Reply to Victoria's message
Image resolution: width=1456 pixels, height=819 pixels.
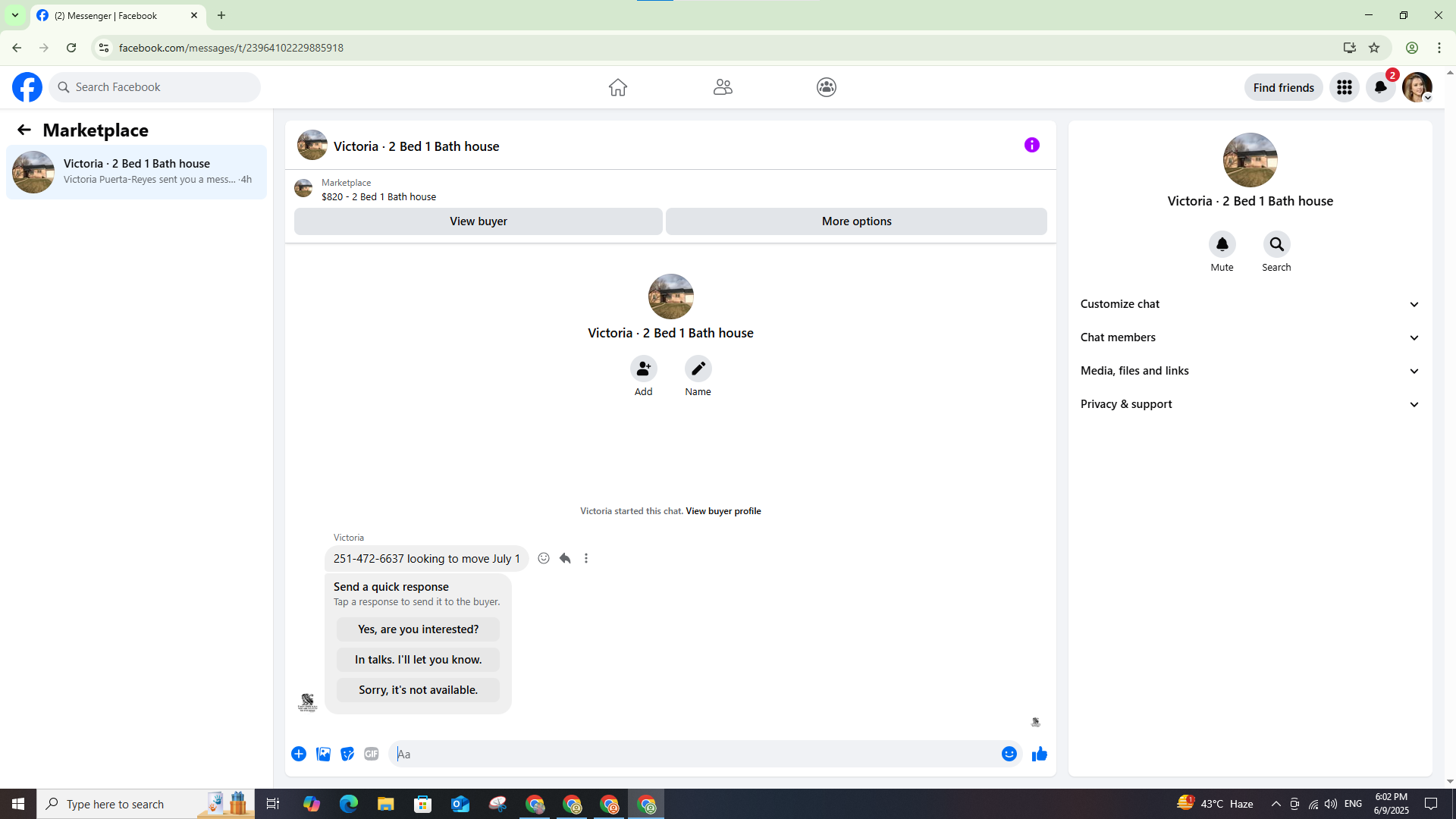565,558
